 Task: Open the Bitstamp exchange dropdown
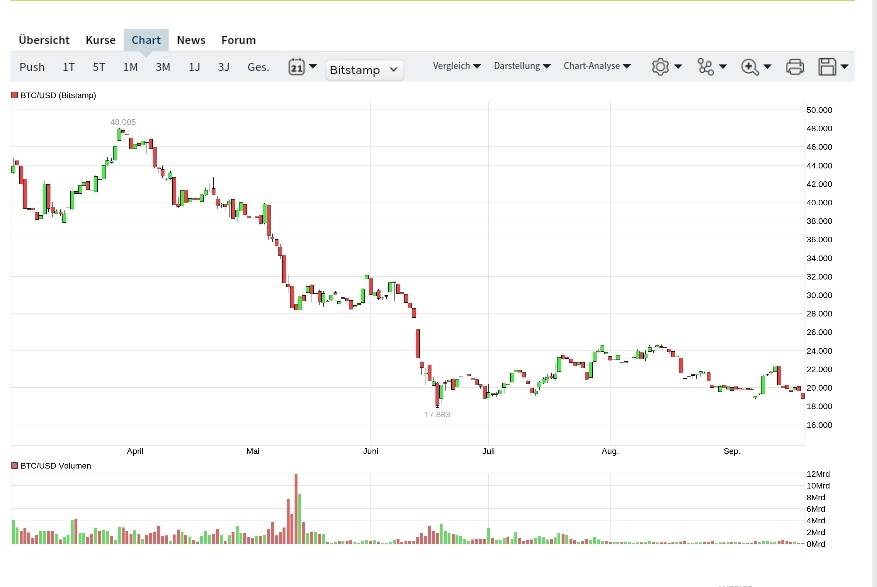[365, 69]
